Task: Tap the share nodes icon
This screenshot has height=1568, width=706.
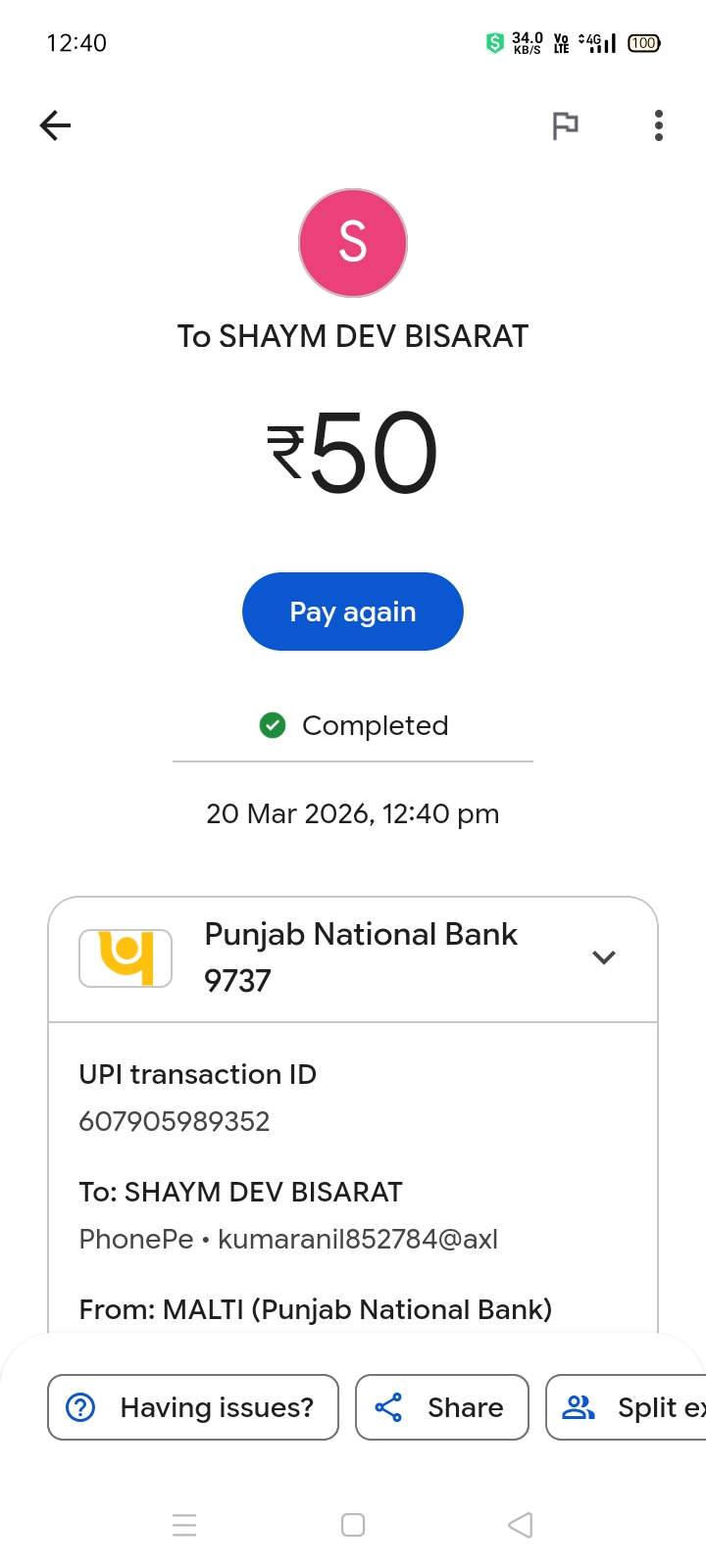Action: click(388, 1407)
